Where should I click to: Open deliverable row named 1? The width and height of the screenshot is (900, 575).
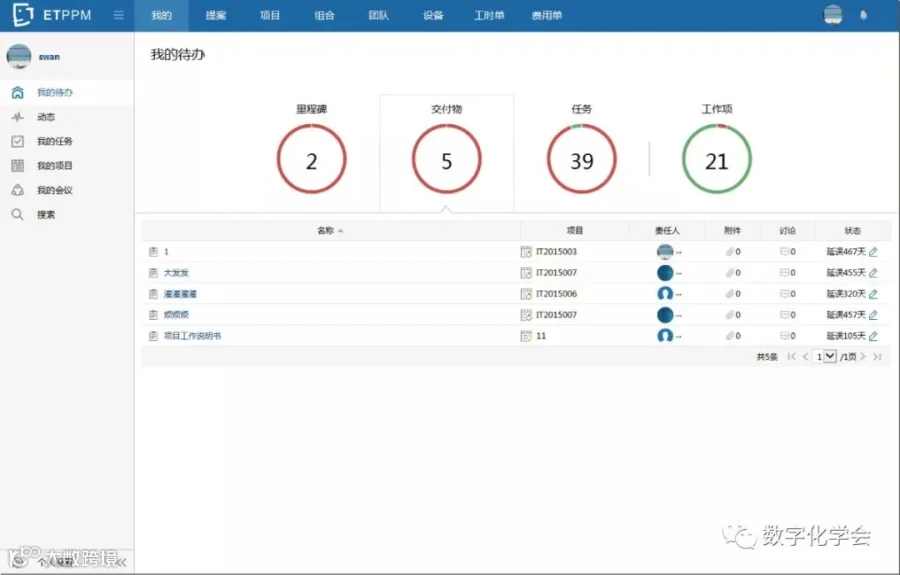pos(166,251)
